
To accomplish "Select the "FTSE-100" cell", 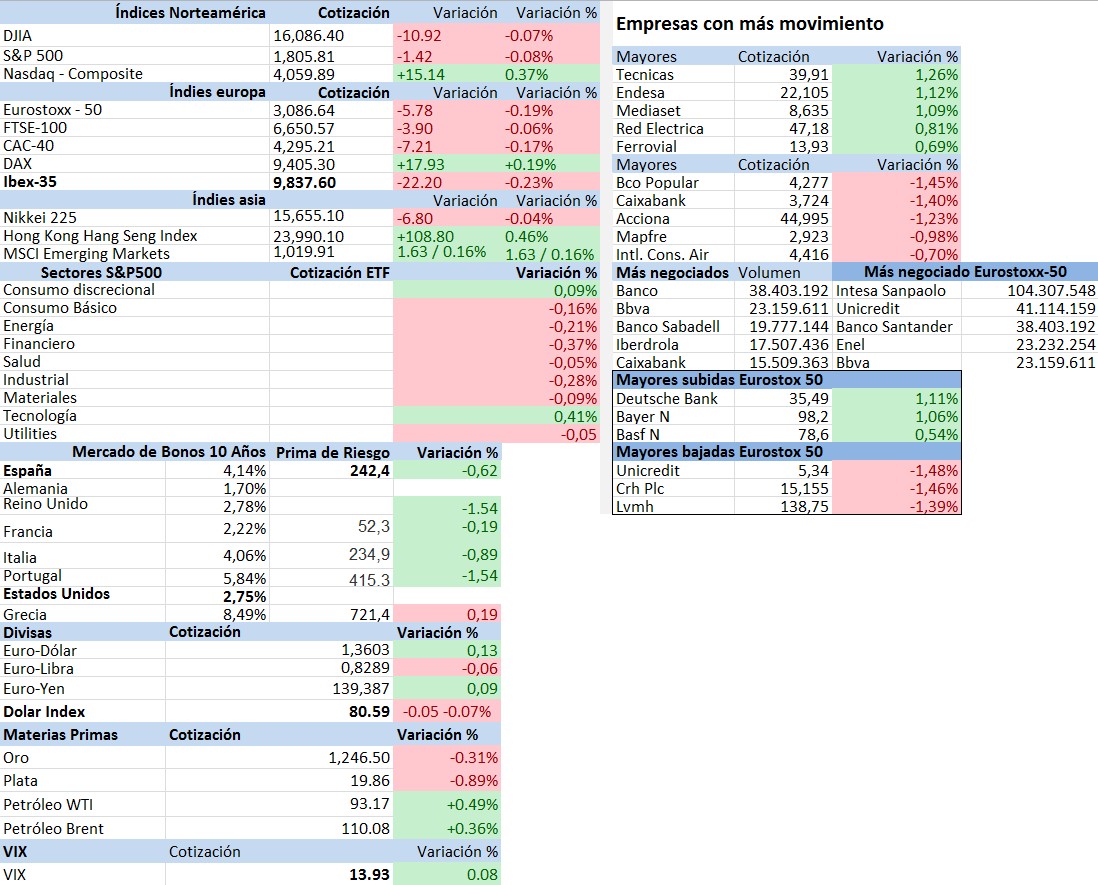I will click(35, 128).
